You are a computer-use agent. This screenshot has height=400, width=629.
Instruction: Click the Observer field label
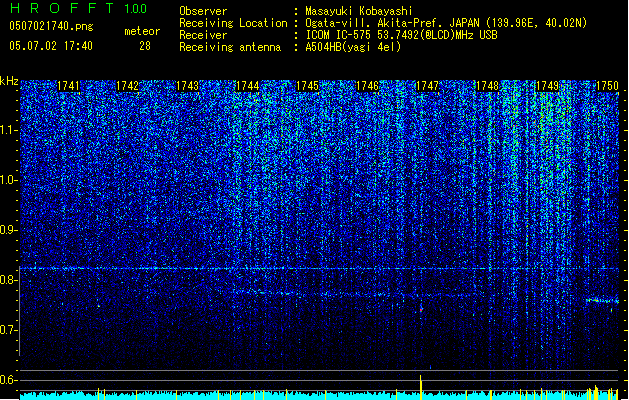(203, 11)
